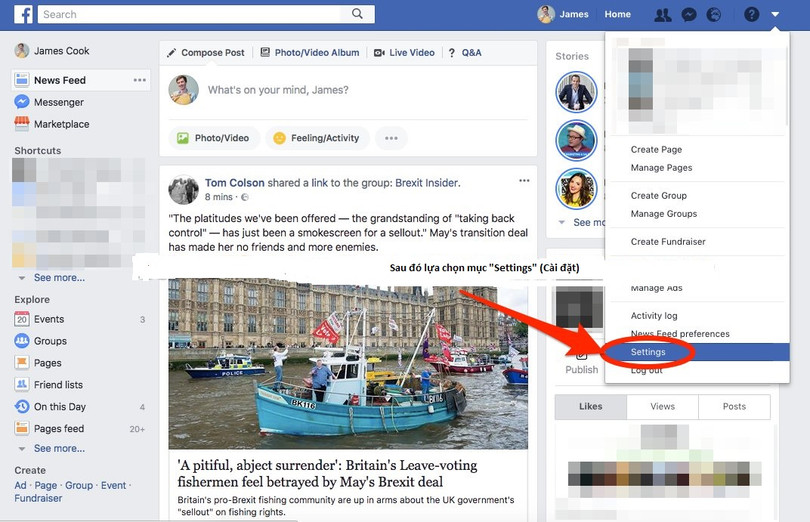This screenshot has height=522, width=810.
Task: Click Fundraiser link in Create section
Action: [38, 498]
